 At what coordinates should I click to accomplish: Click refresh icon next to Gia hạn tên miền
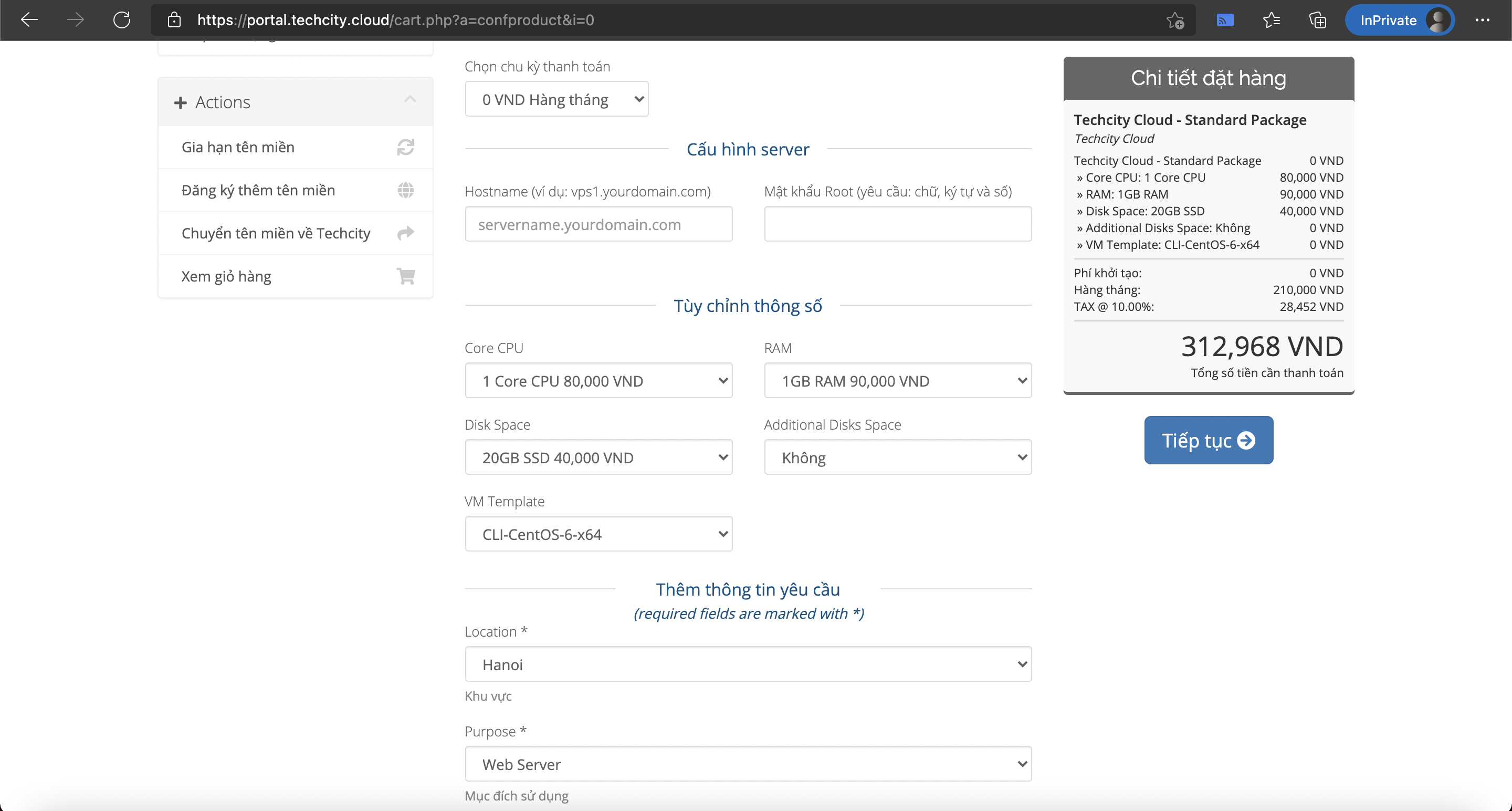(406, 147)
